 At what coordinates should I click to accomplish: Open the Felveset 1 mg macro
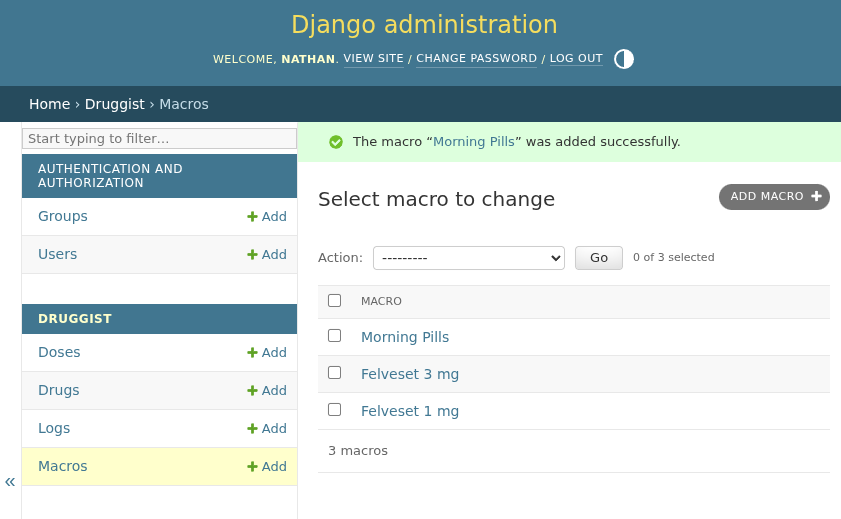click(x=410, y=411)
